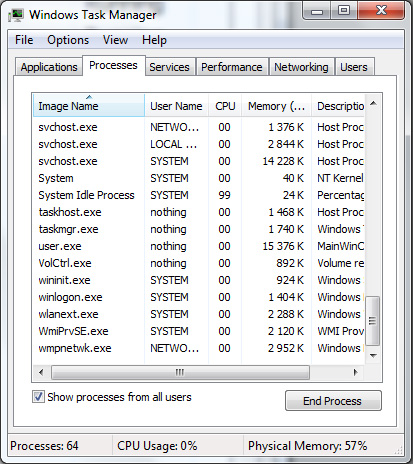Screen dimensions: 413x464
Task: Maximize the Task Manager window
Action: pos(344,11)
